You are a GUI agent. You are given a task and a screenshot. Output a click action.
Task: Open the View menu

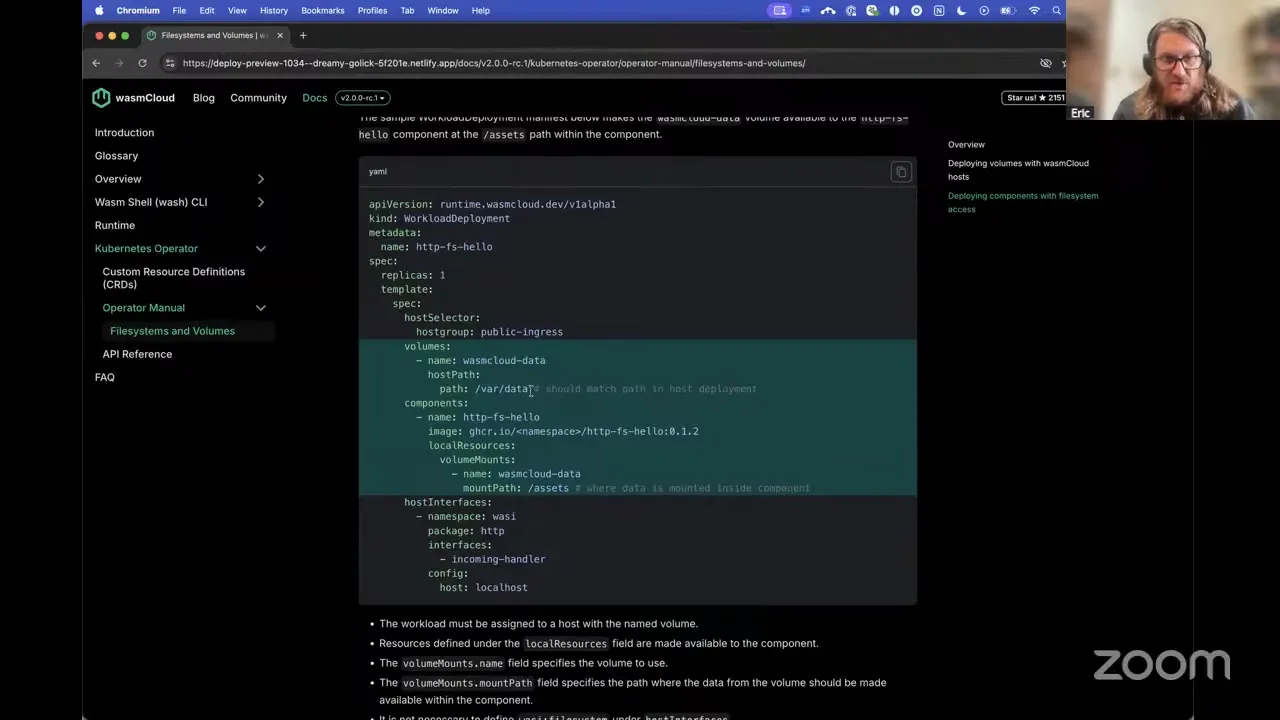click(237, 10)
